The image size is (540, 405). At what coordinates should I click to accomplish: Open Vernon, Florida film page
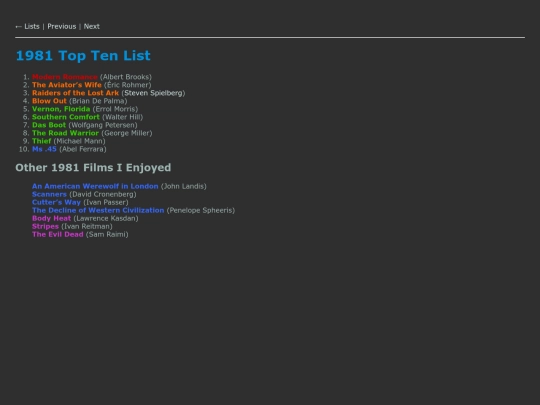61,109
